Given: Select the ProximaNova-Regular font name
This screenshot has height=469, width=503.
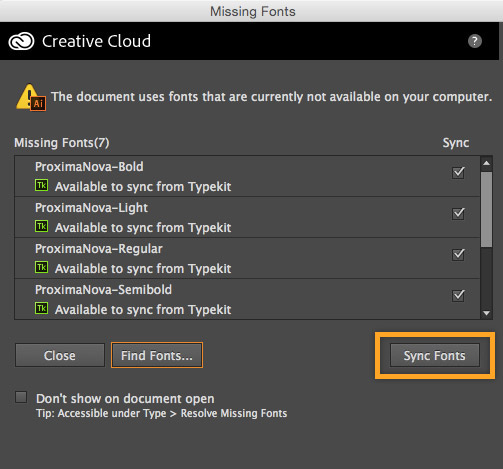Looking at the screenshot, I should [99, 249].
